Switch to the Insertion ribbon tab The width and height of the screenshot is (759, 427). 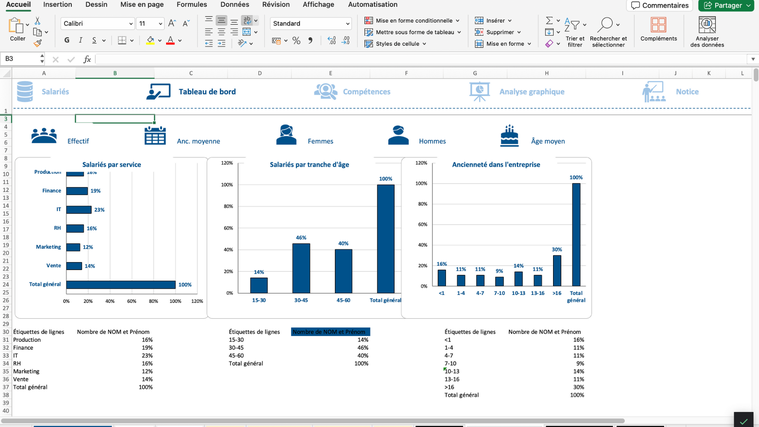(57, 5)
